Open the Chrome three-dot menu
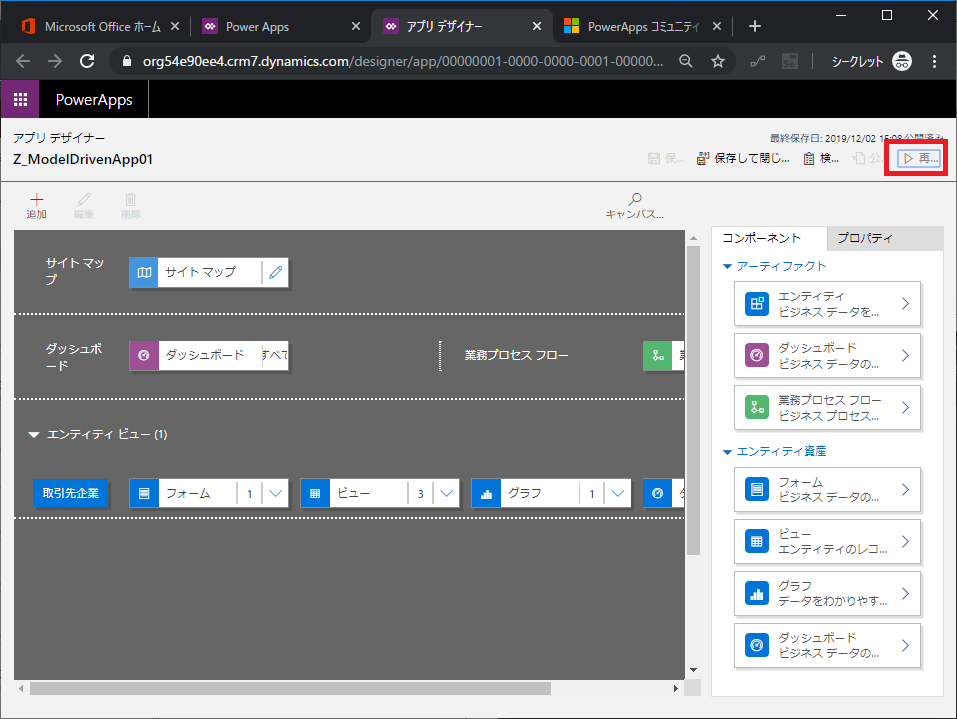957x719 pixels. 934,61
